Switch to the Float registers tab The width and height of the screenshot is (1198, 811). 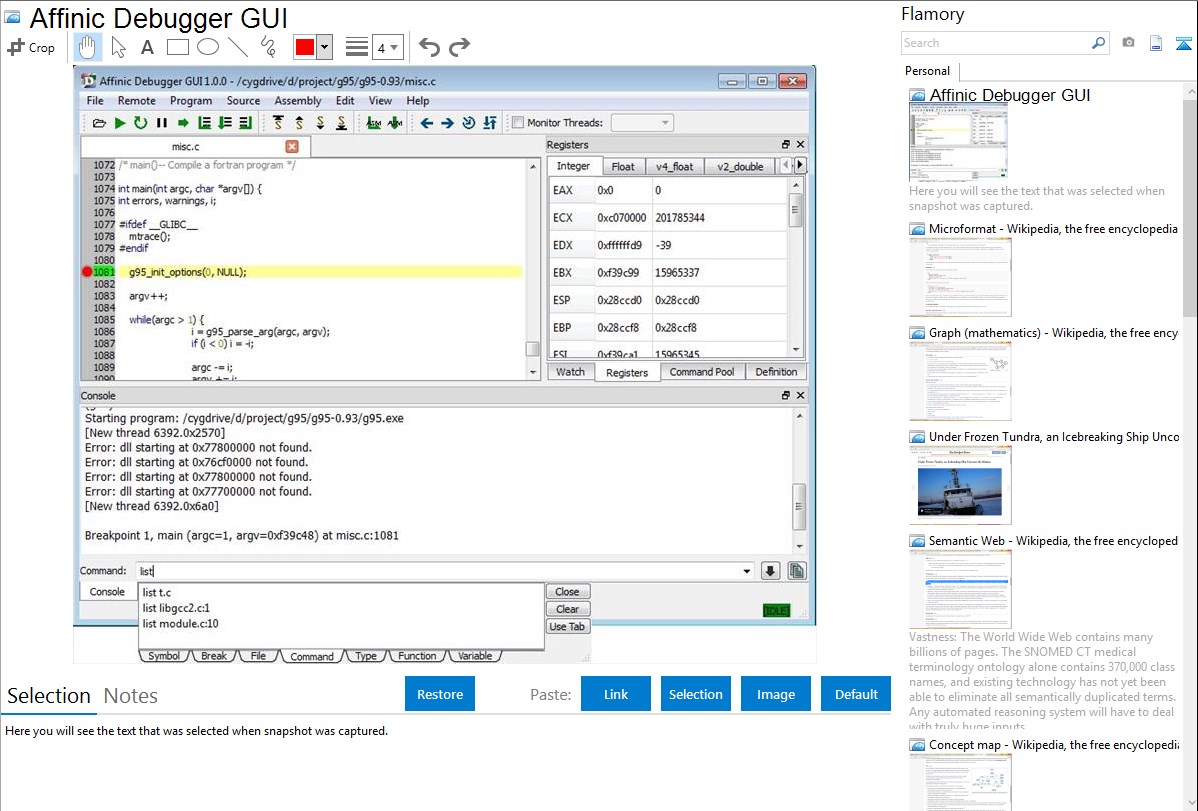623,167
